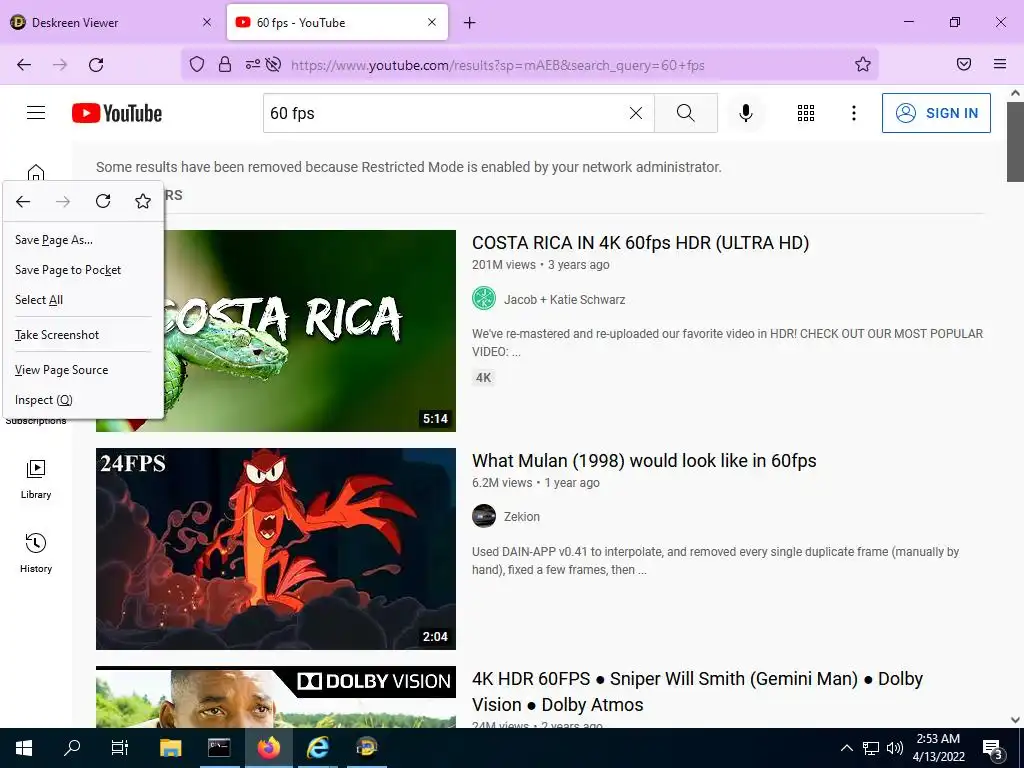Viewport: 1024px width, 768px height.
Task: Open the YouTube apps grid
Action: click(x=806, y=113)
